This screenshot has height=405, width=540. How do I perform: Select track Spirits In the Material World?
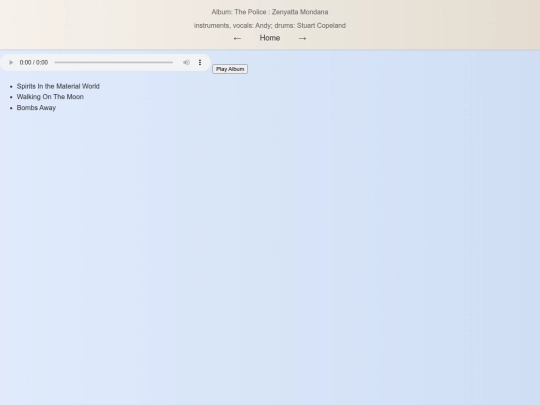pyautogui.click(x=58, y=86)
